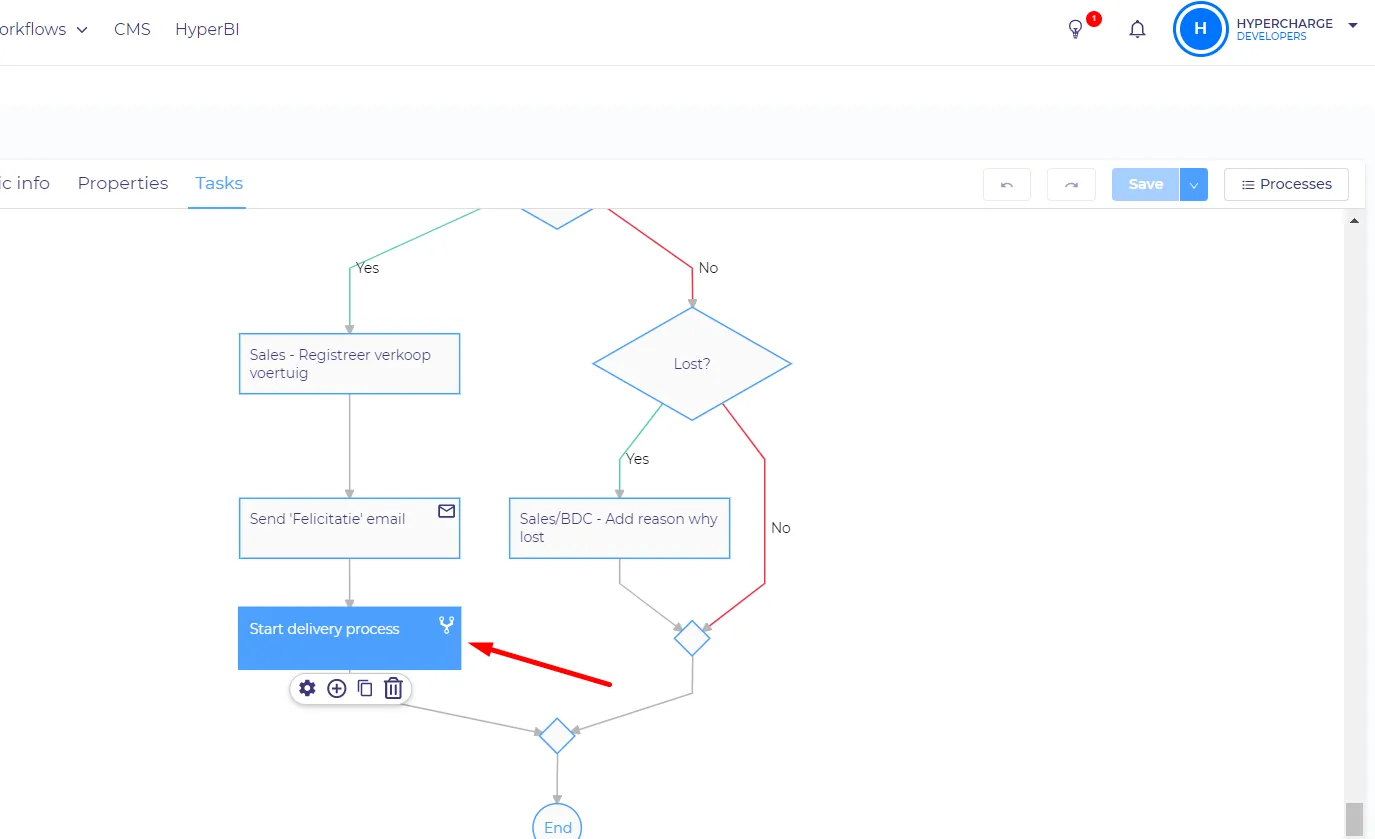This screenshot has height=839, width=1375.
Task: Select the Tasks tab
Action: pos(219,183)
